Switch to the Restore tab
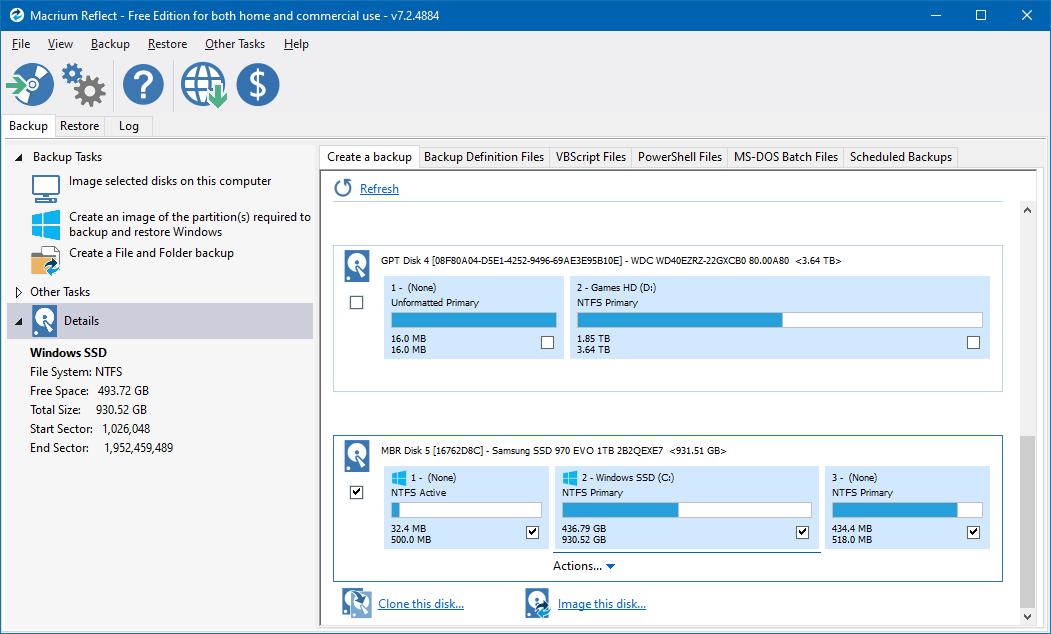Viewport: 1051px width, 634px height. click(79, 126)
